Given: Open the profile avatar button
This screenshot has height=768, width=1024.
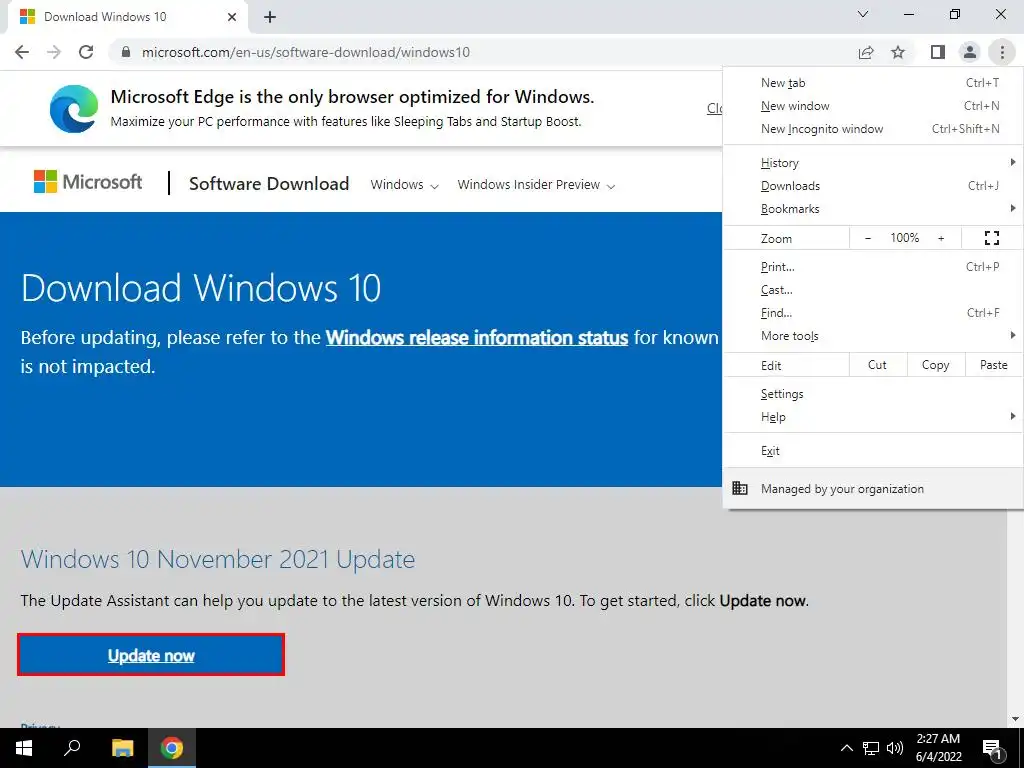Looking at the screenshot, I should (970, 52).
